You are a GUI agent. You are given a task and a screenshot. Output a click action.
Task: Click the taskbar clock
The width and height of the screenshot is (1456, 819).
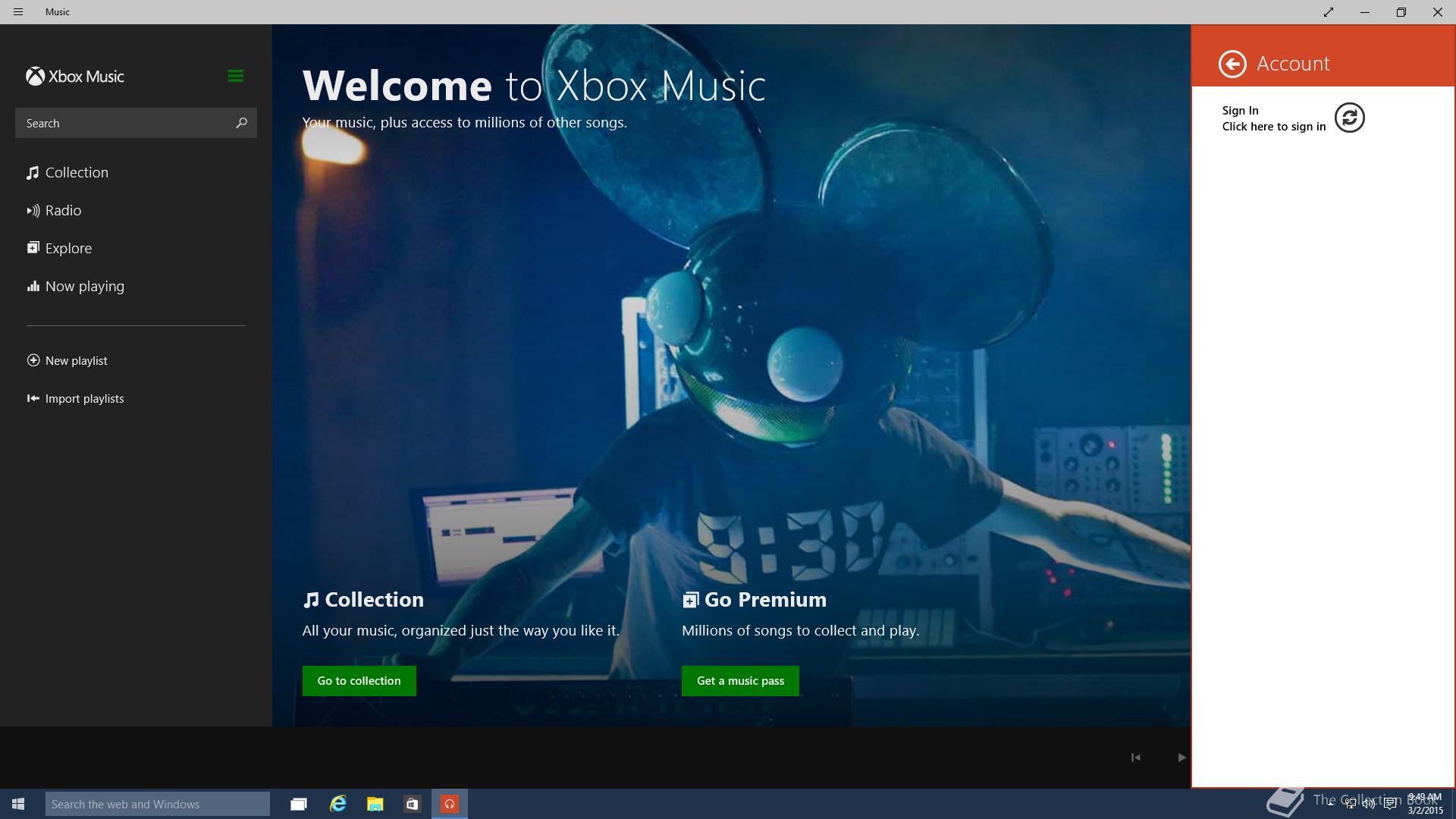[x=1425, y=804]
